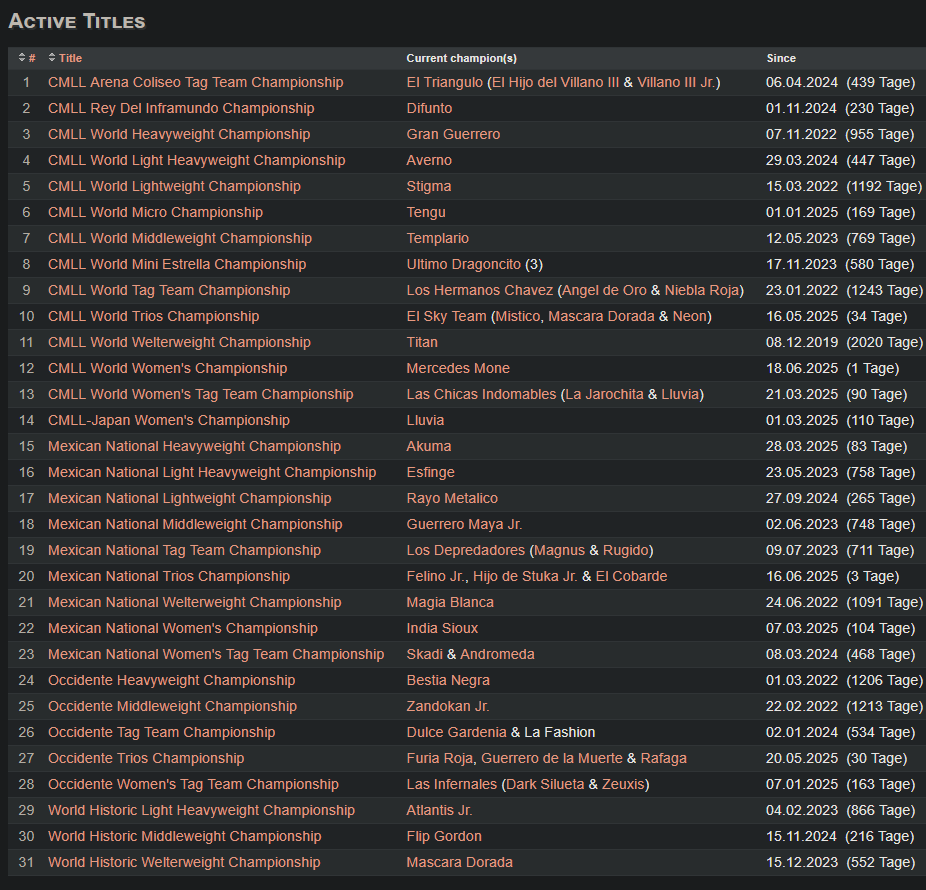Open CMLL World Welterweight Championship link

pos(180,342)
